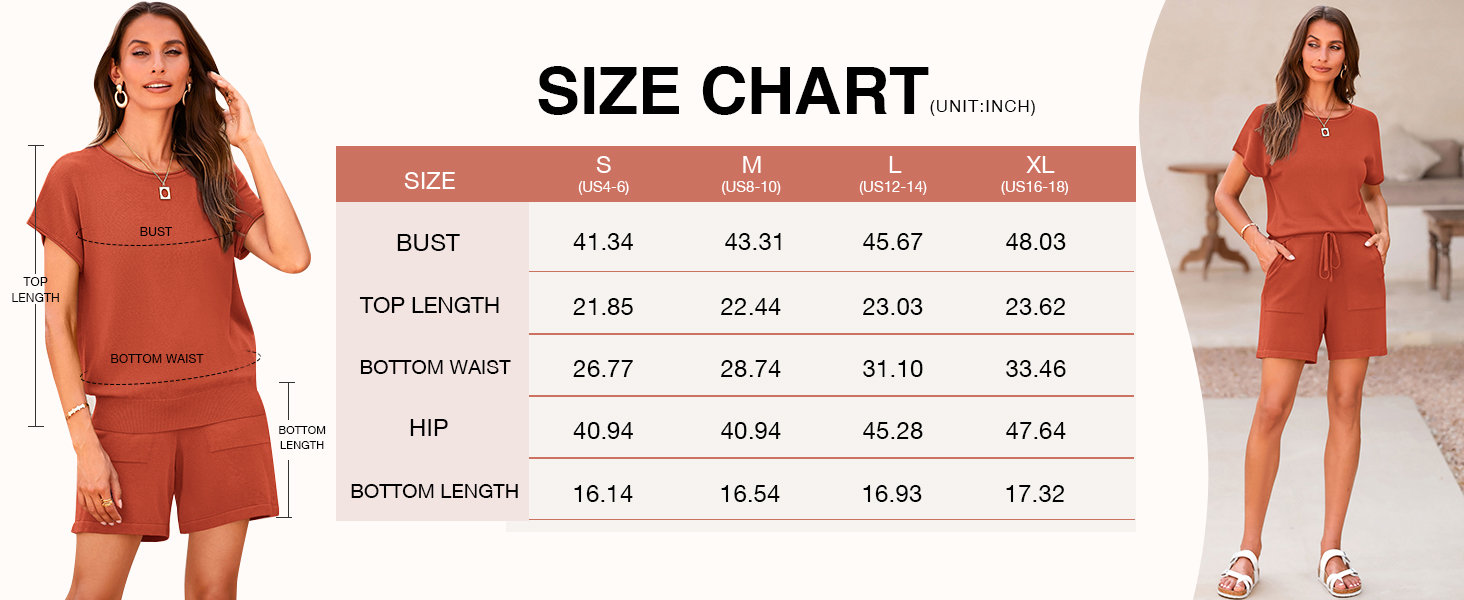Click the BOTTOM WAIST row label in table

[435, 368]
